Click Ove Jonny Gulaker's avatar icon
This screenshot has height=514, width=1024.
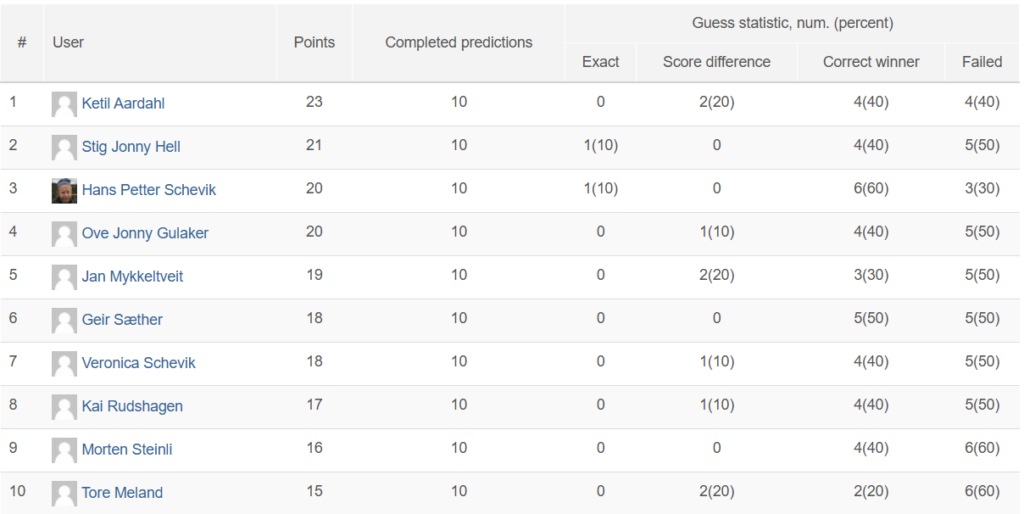pyautogui.click(x=64, y=234)
